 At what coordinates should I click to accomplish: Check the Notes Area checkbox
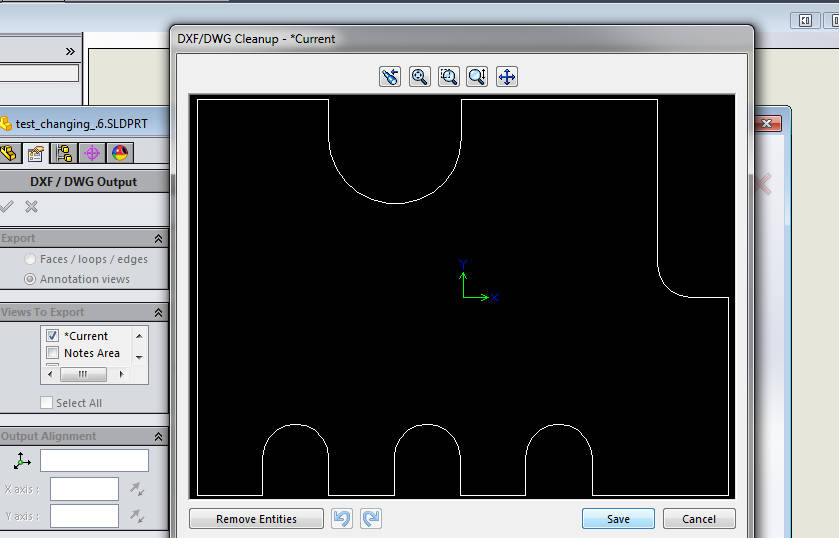pos(52,353)
